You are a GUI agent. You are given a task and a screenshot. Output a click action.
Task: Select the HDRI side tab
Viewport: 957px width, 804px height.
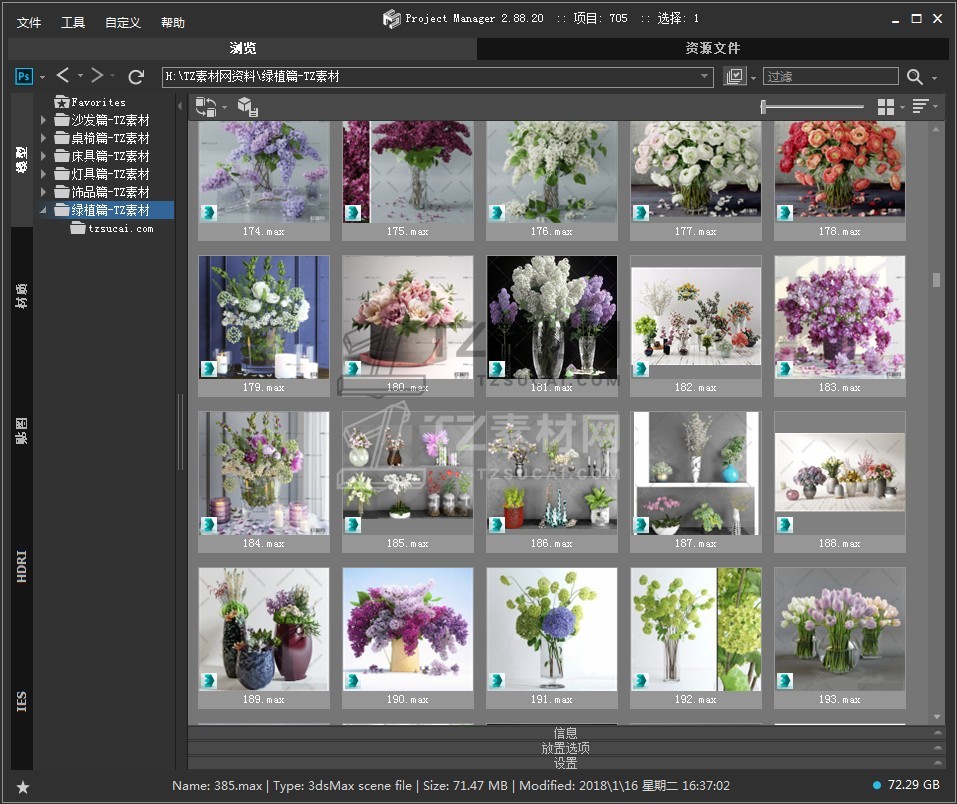tap(22, 566)
